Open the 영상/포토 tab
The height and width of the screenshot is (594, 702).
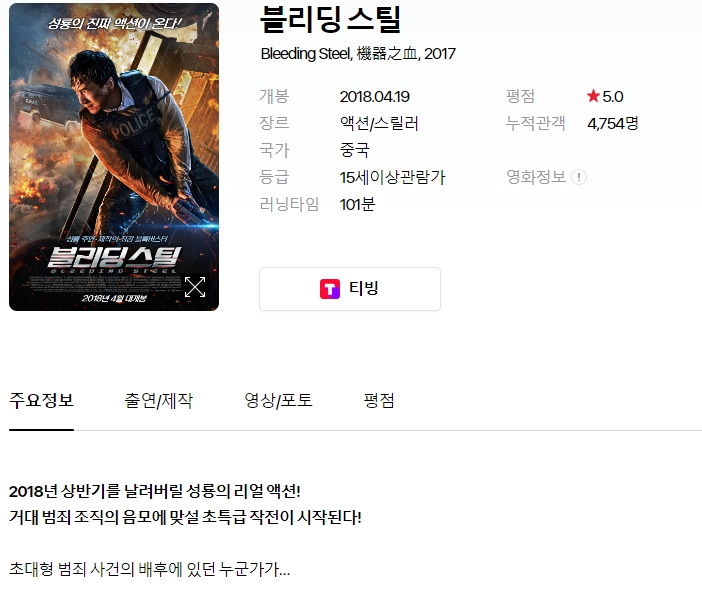click(x=278, y=401)
